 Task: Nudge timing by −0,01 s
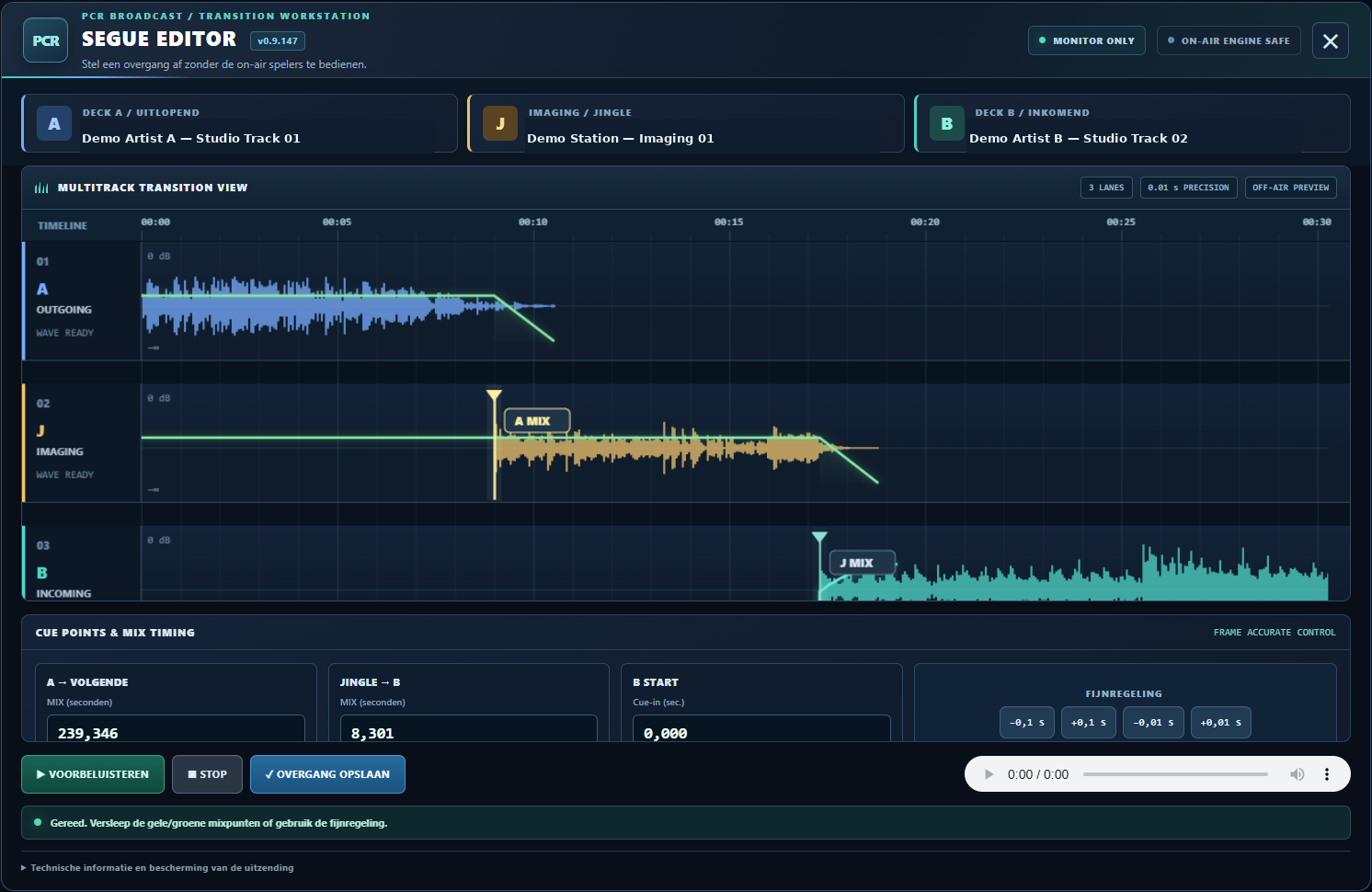click(1153, 723)
